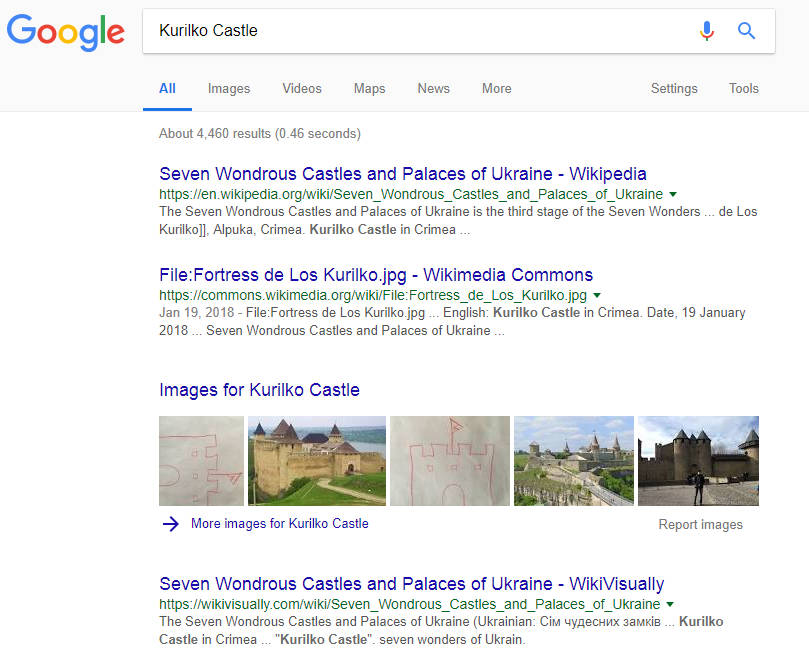Open the News tab
Viewport: 809px width, 666px height.
433,88
